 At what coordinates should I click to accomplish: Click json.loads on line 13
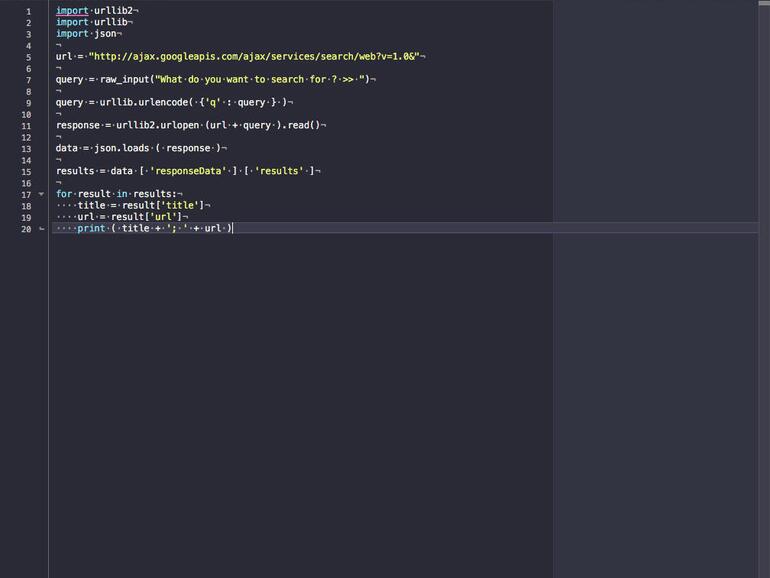click(121, 148)
